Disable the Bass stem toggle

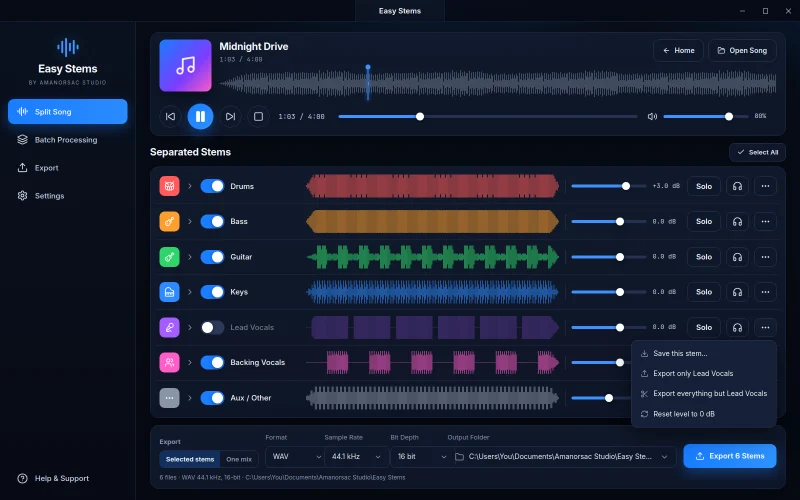click(x=212, y=221)
